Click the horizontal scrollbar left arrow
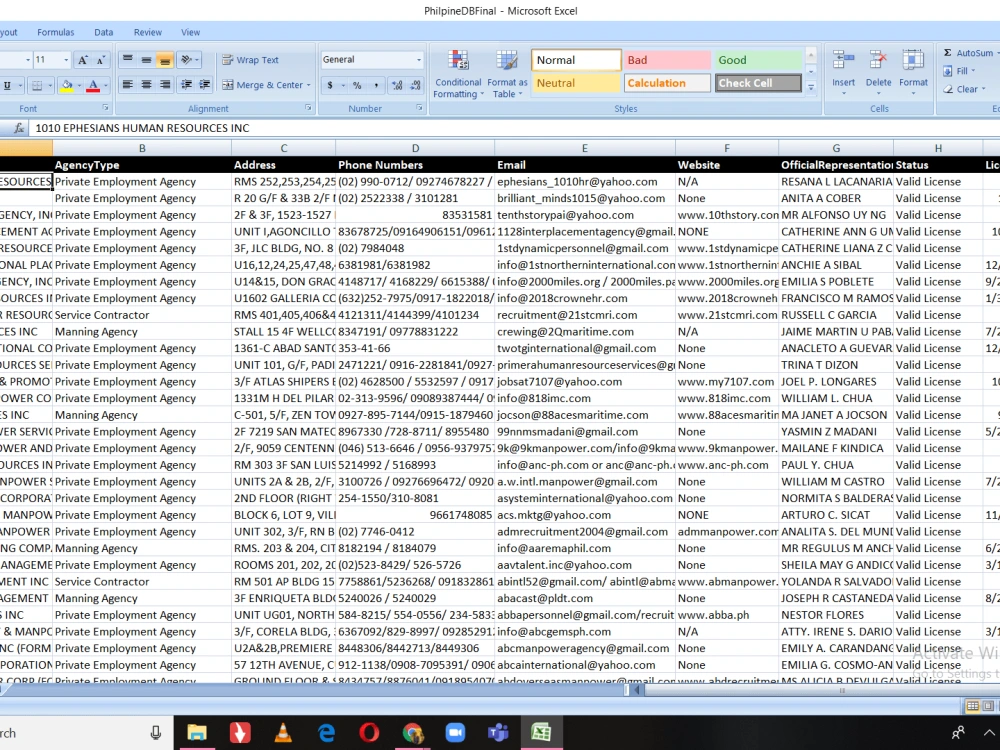 [636, 690]
